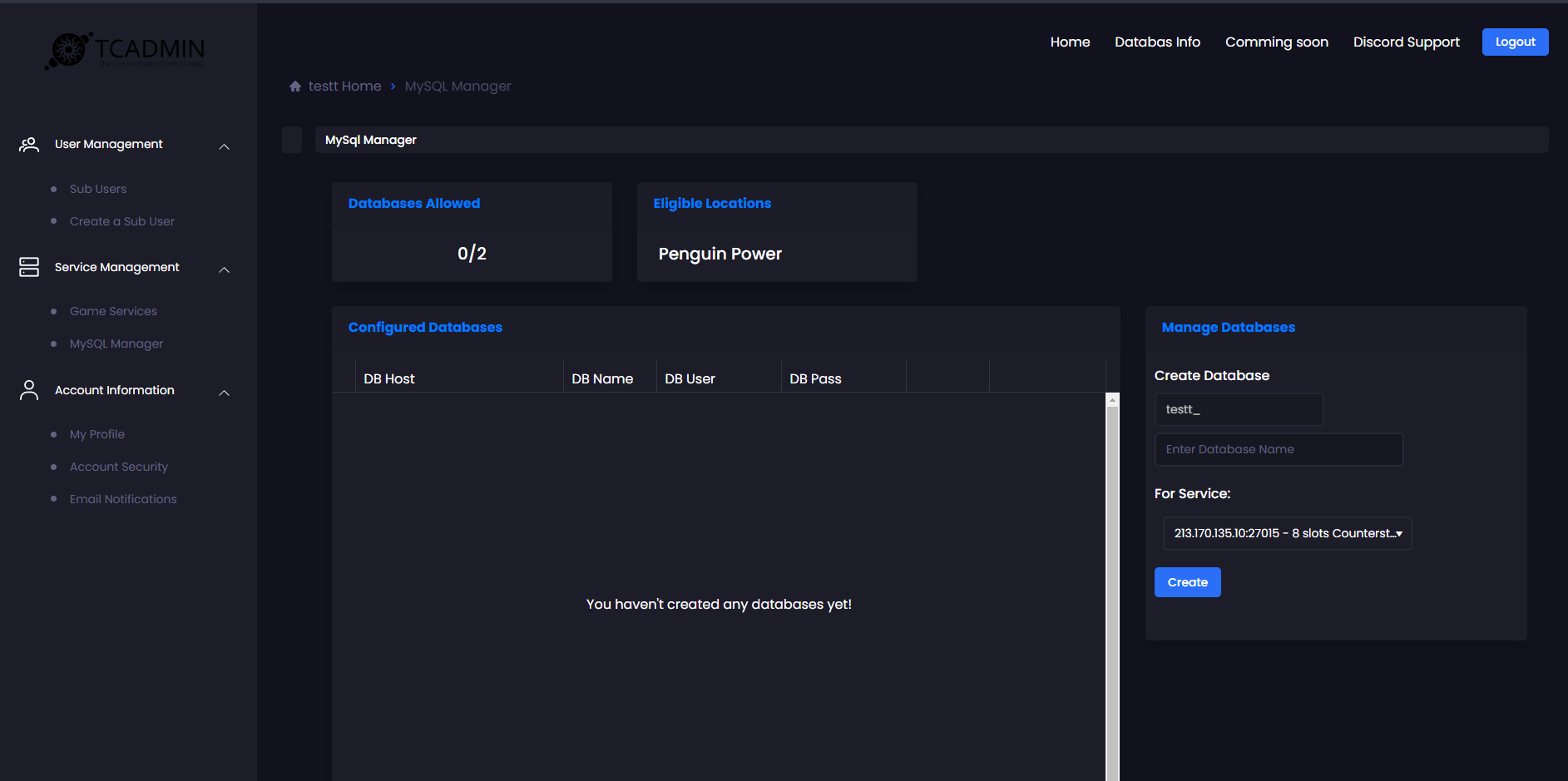1568x781 pixels.
Task: Click the User Management label
Action: point(109,144)
